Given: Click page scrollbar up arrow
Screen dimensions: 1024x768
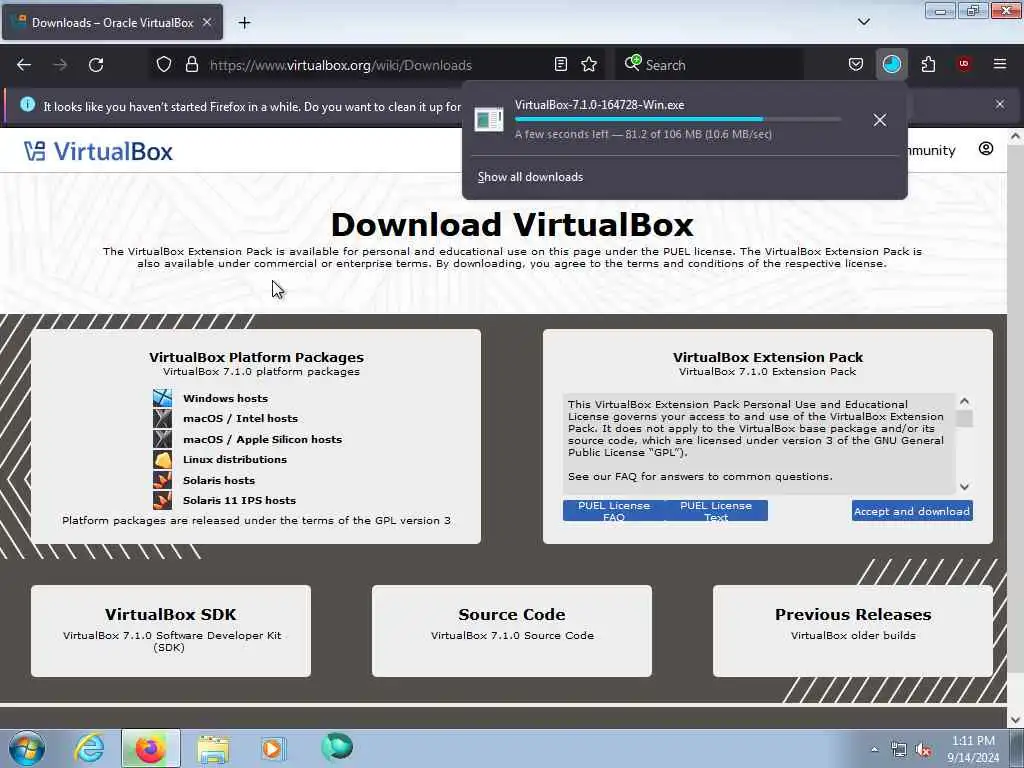Looking at the screenshot, I should coord(1015,136).
